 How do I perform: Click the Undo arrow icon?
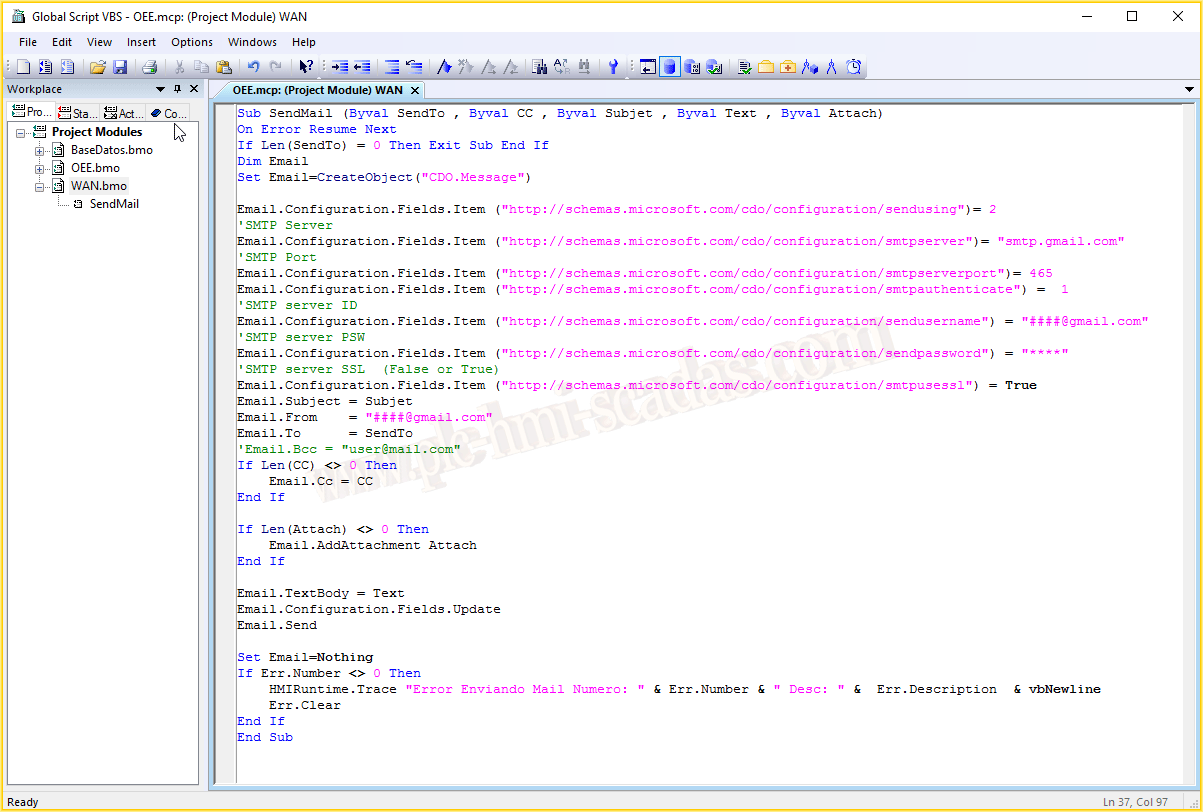click(253, 67)
